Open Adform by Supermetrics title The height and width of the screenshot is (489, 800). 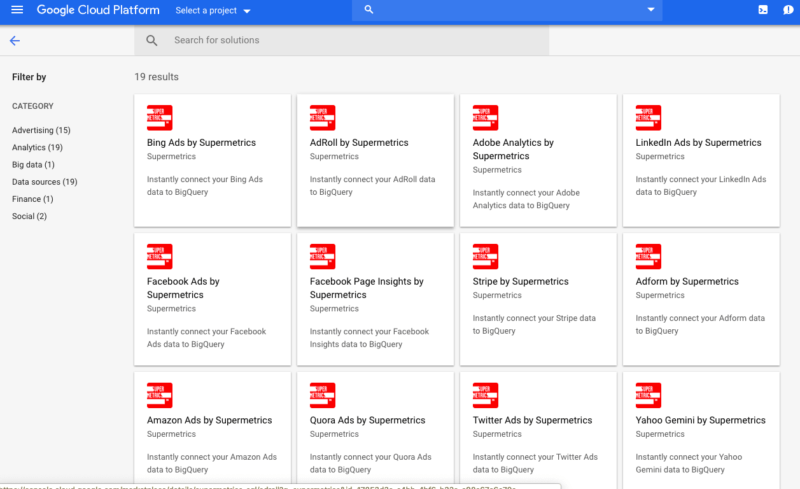pos(687,282)
